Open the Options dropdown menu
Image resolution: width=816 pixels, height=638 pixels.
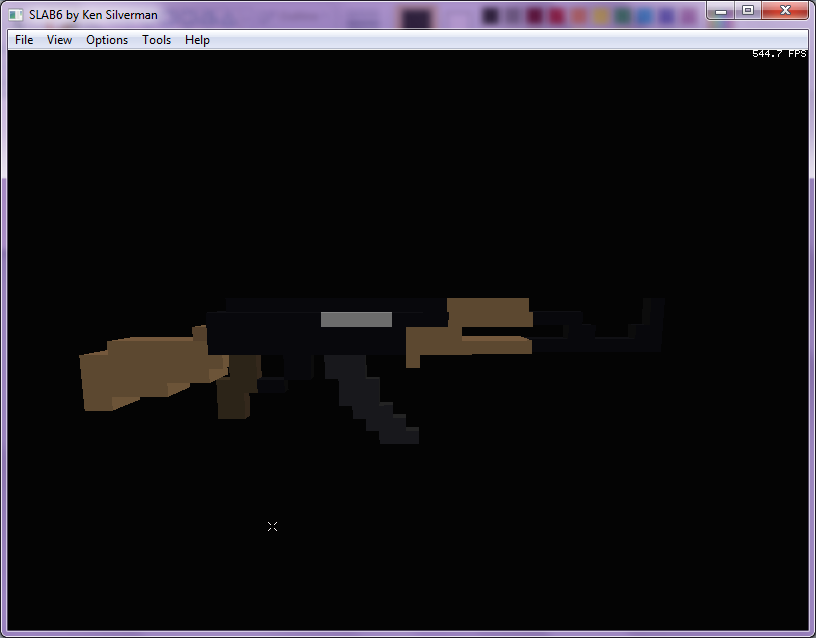106,40
